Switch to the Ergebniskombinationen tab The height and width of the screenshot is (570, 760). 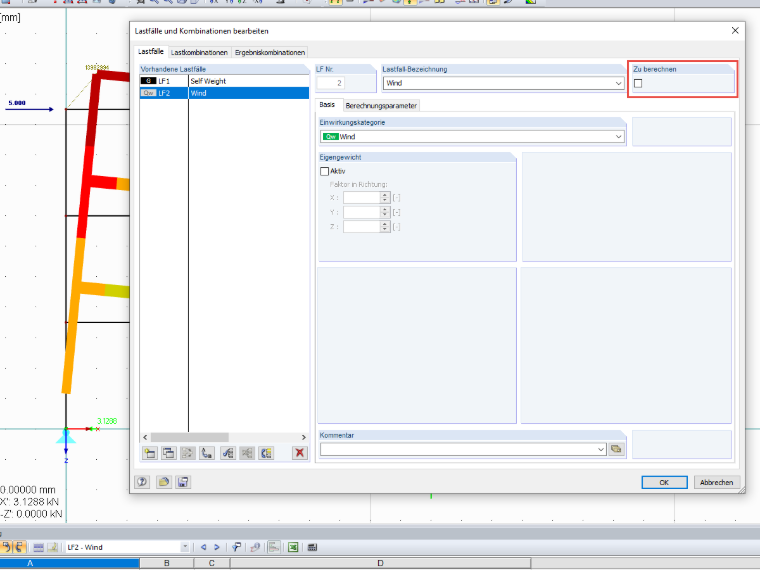pos(269,52)
